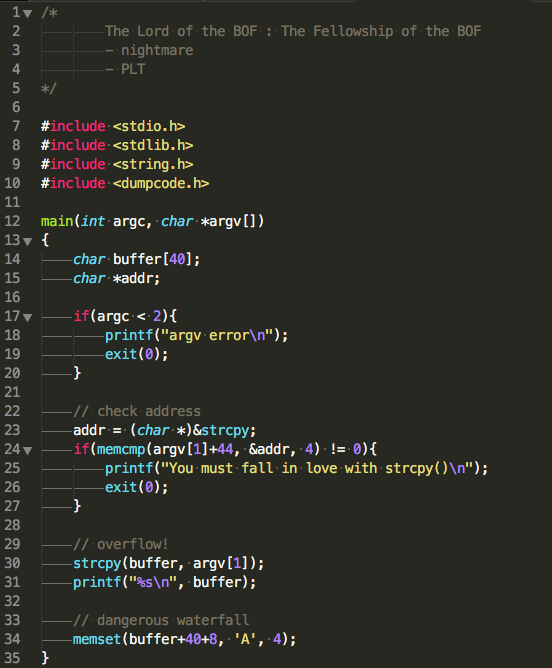Click on '*argv[]' parameter in main
This screenshot has height=668, width=552.
click(228, 221)
